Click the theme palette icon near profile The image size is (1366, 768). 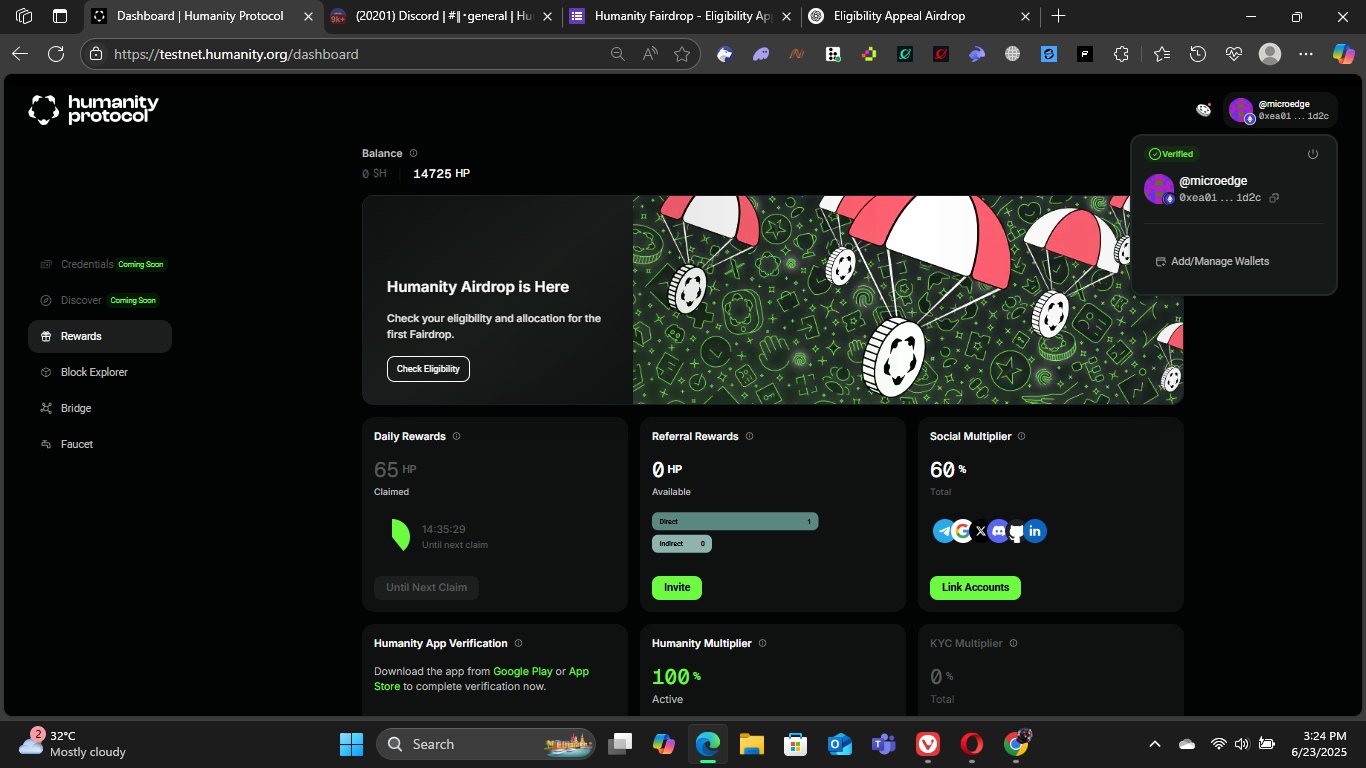[1204, 109]
